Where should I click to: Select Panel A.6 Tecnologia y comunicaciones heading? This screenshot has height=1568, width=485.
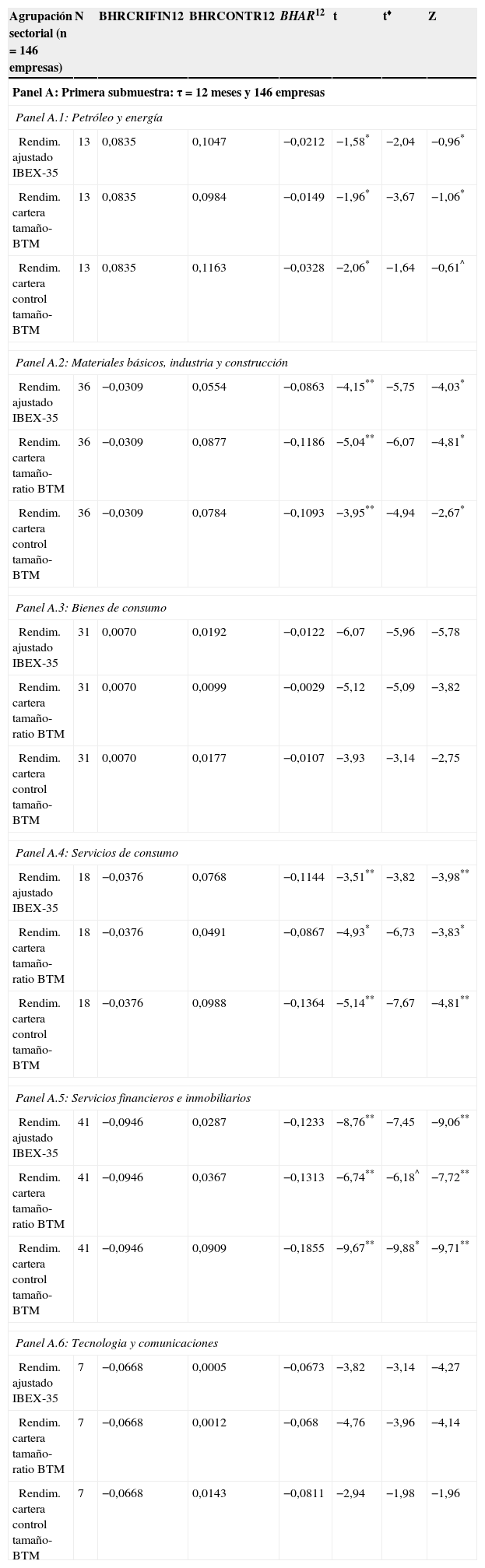(117, 1344)
